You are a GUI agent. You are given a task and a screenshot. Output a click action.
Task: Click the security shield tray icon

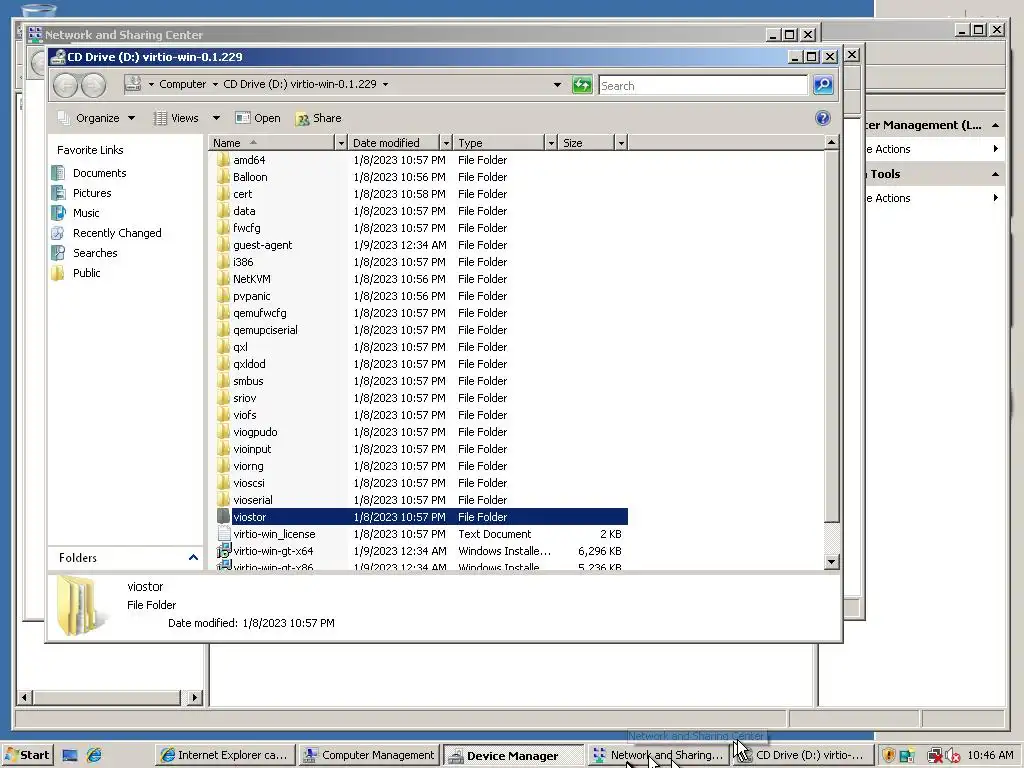888,756
